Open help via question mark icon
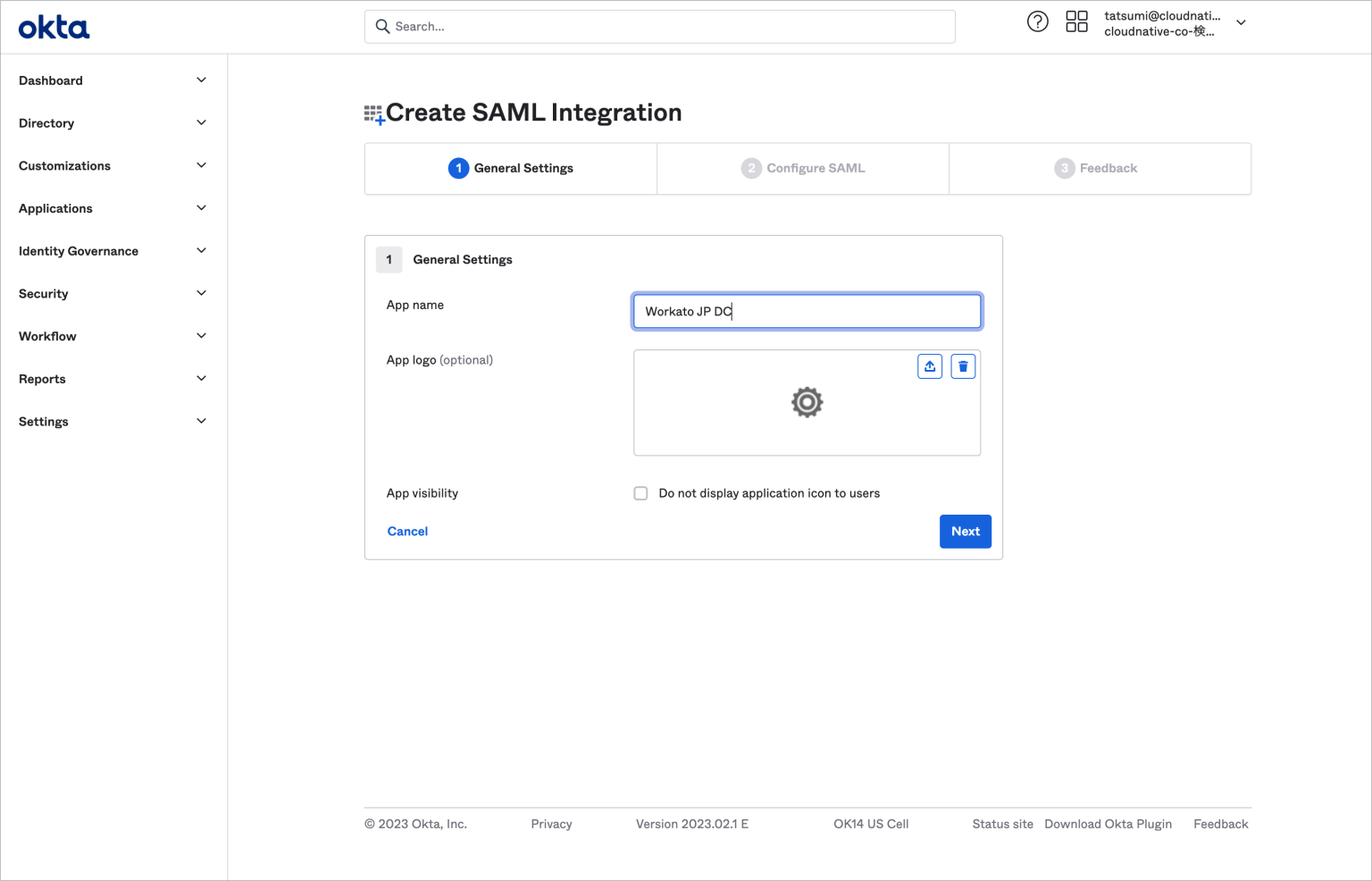Viewport: 1372px width, 881px height. (x=1037, y=21)
